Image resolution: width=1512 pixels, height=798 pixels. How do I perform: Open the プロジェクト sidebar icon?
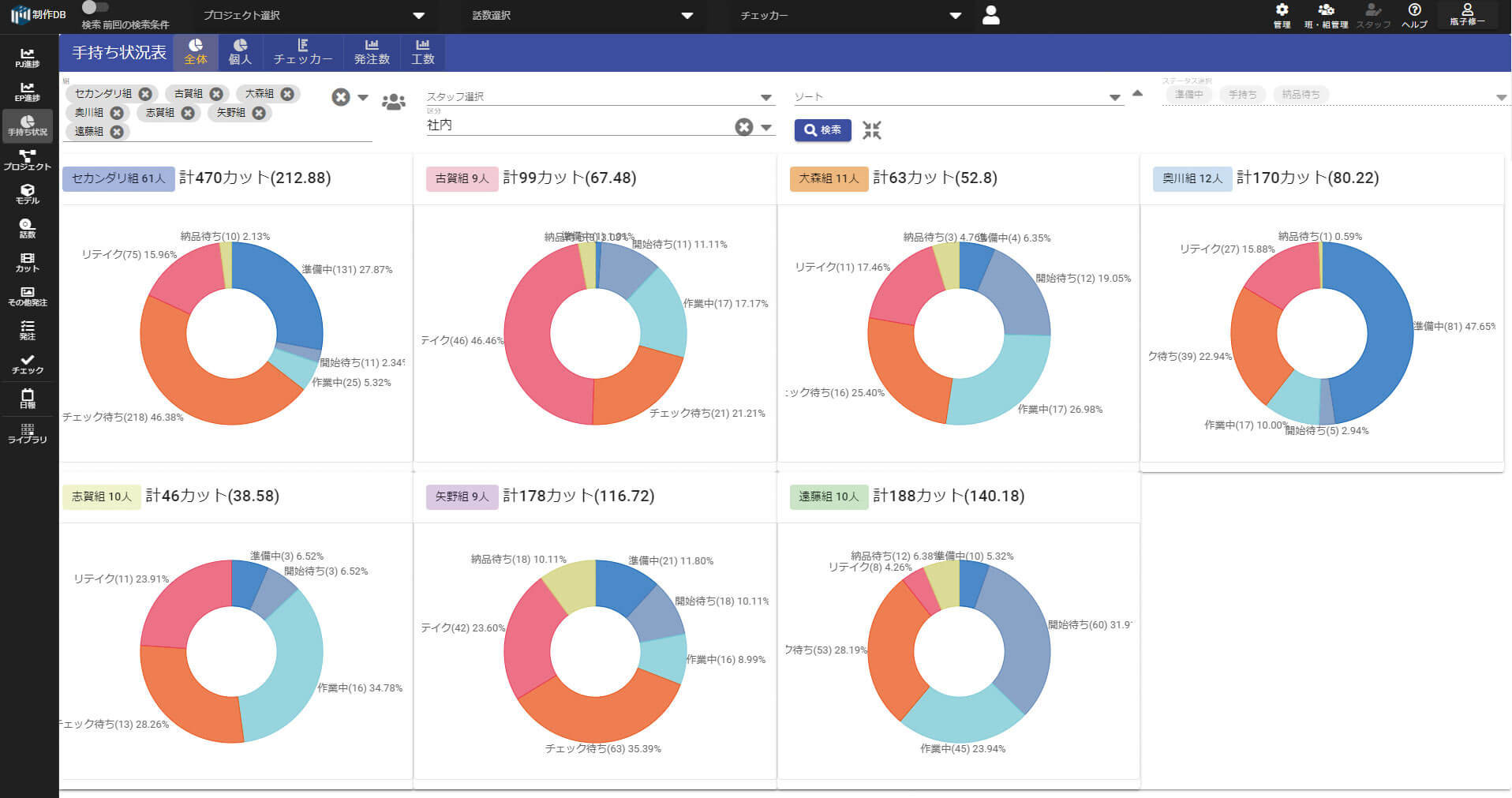pos(28,160)
